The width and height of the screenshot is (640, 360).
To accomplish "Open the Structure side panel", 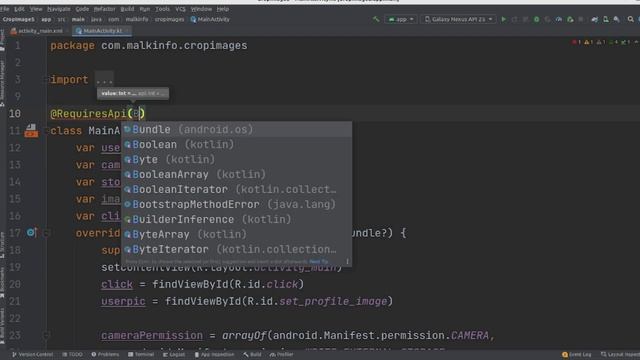I will tap(2, 245).
